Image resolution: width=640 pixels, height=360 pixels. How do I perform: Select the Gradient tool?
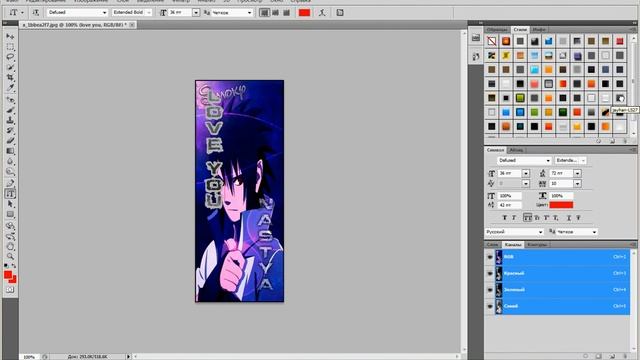click(10, 151)
